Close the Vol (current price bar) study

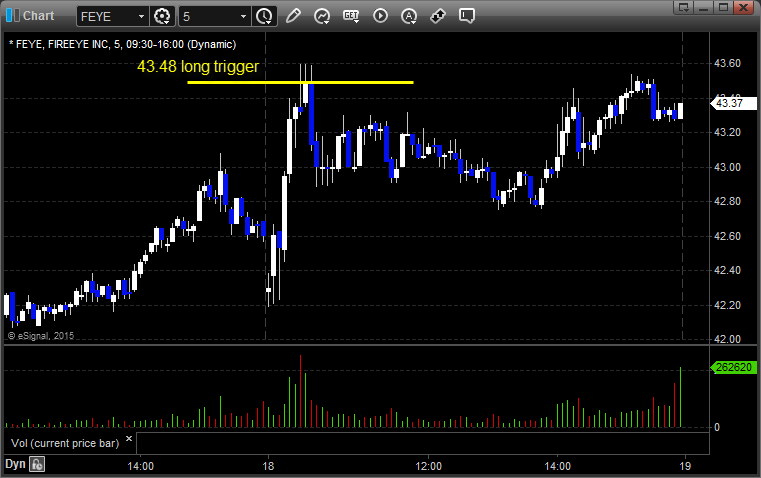[x=129, y=439]
